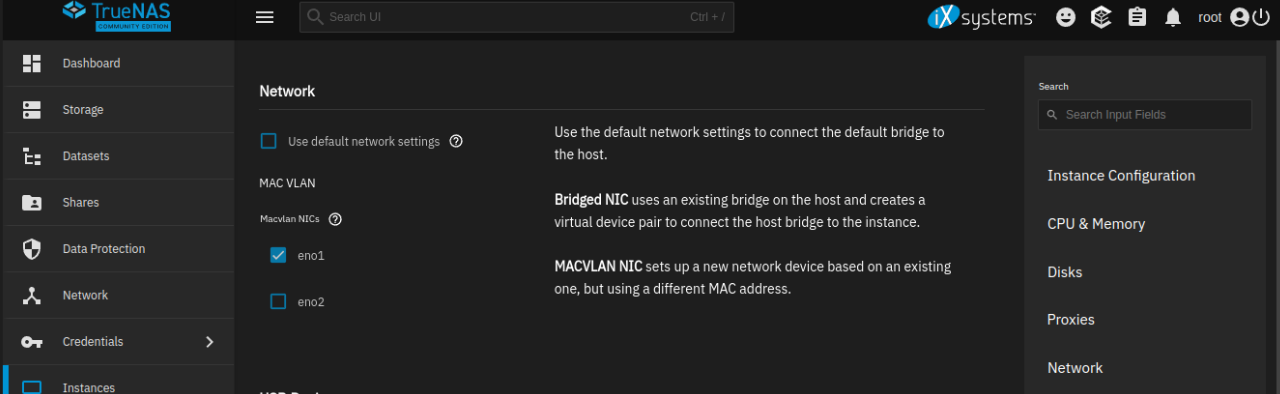The height and width of the screenshot is (394, 1280).
Task: Jump to the Proxies section link
Action: pyautogui.click(x=1071, y=320)
